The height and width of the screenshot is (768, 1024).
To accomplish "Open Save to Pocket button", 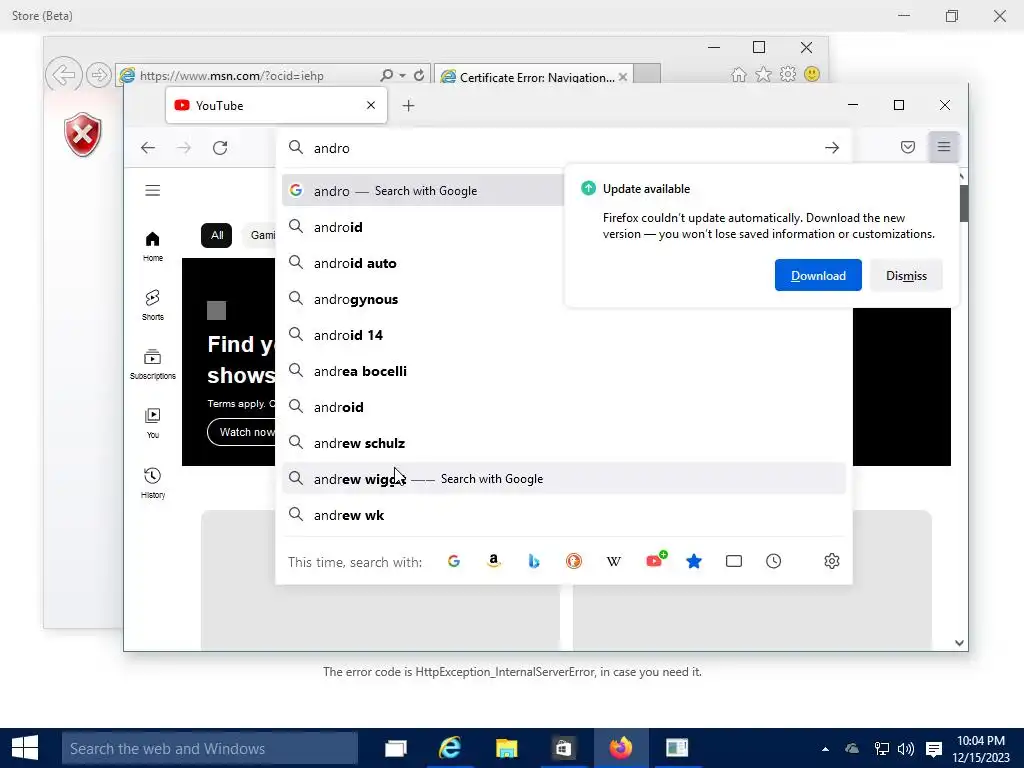I will [x=908, y=147].
